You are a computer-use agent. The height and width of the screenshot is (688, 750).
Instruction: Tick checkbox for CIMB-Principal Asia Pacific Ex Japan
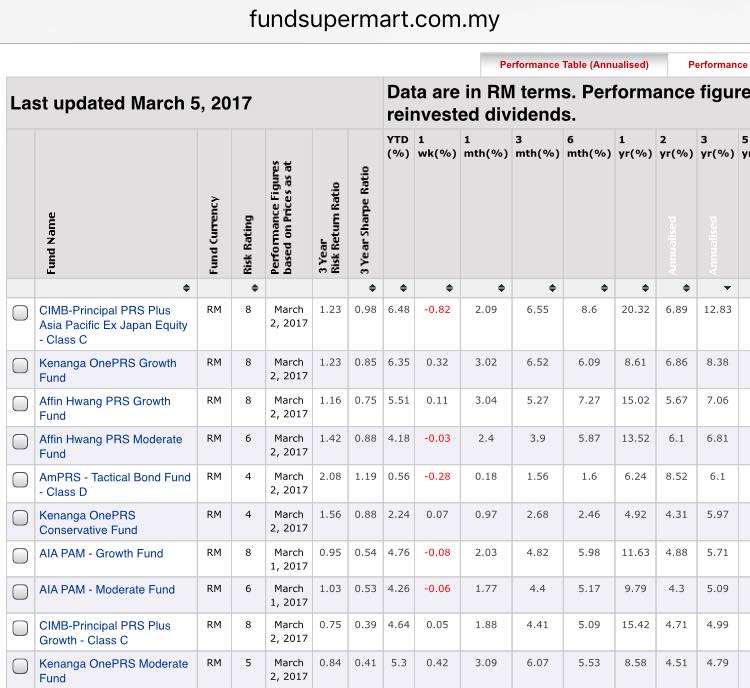[x=20, y=312]
